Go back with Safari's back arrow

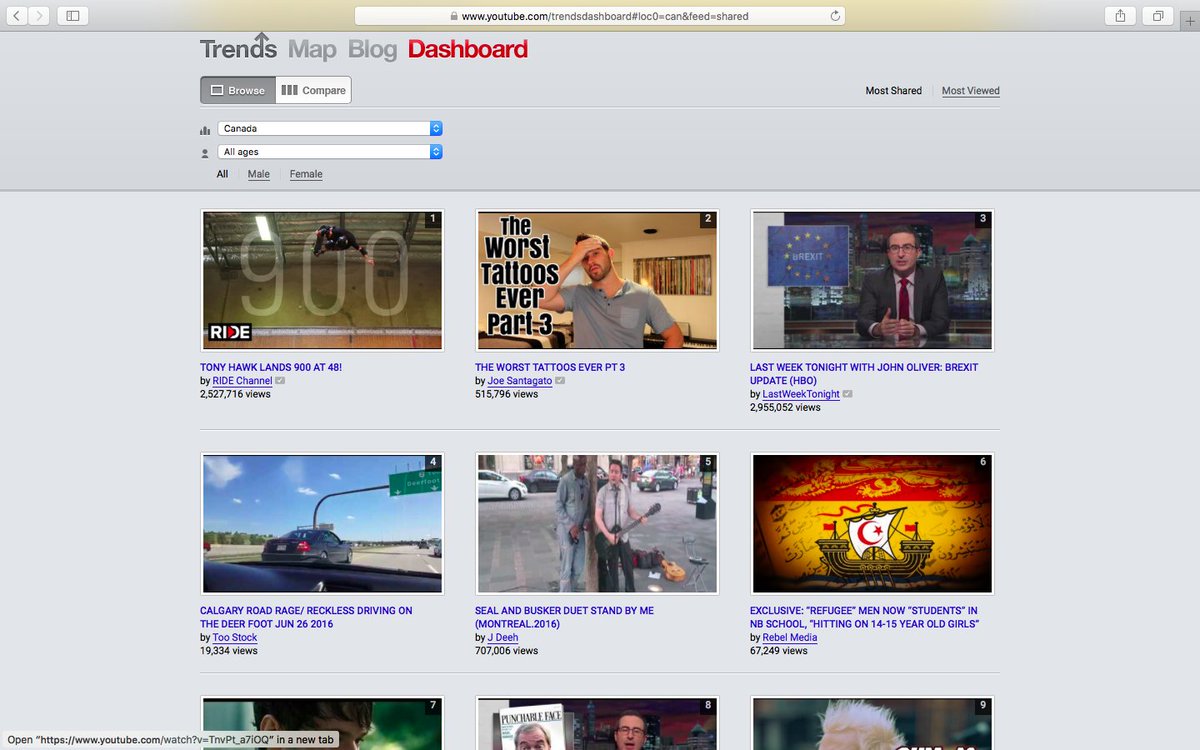17,15
